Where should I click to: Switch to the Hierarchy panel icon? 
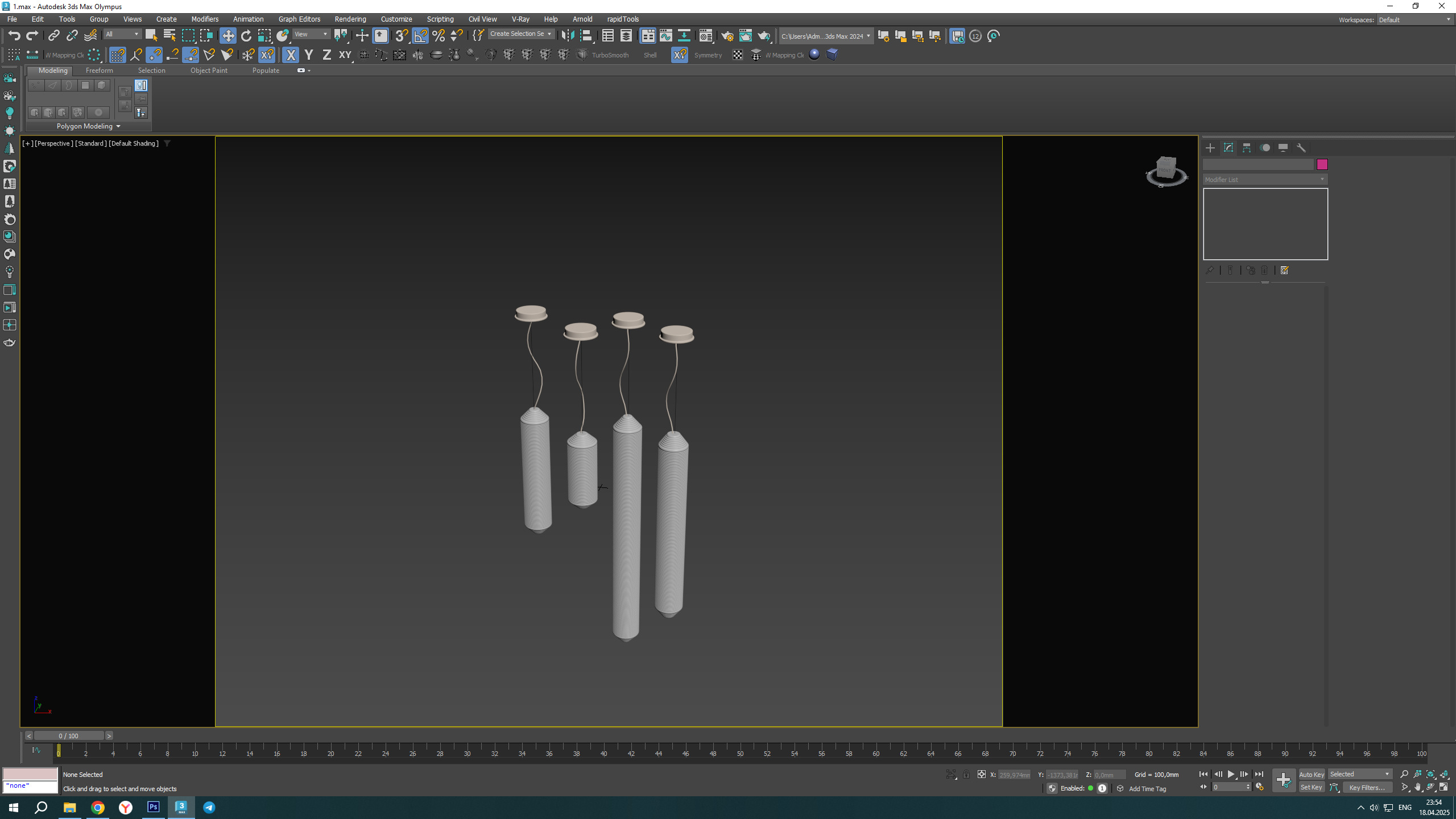pos(1247,148)
